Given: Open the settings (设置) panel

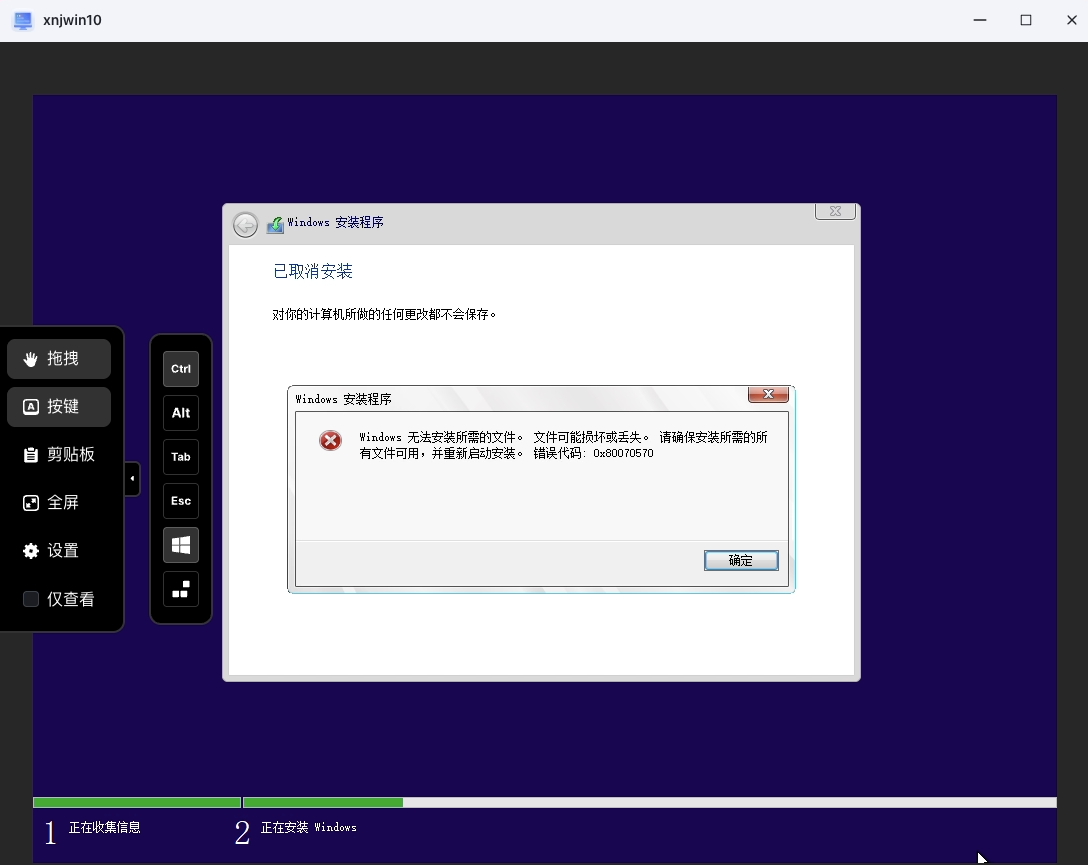Looking at the screenshot, I should tap(59, 550).
